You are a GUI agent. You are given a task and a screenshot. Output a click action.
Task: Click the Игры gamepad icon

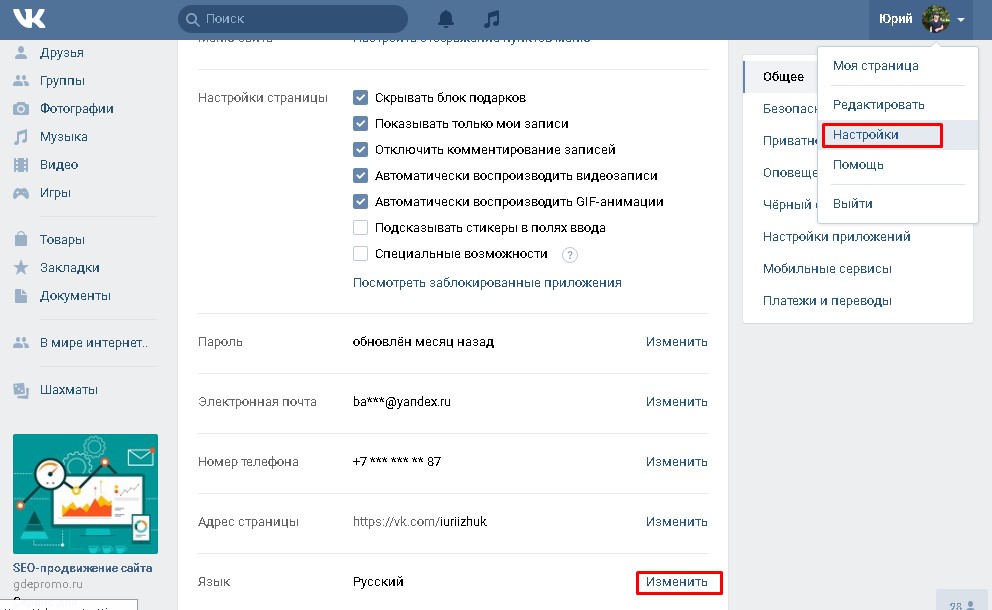click(x=21, y=193)
